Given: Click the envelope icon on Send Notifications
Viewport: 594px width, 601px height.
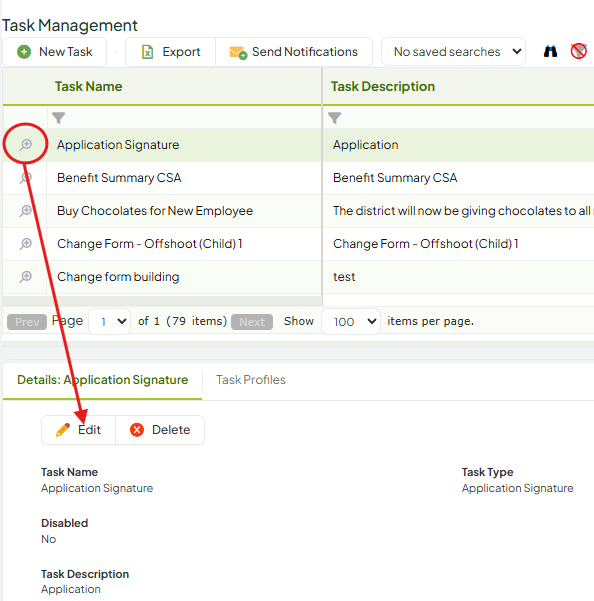Looking at the screenshot, I should click(238, 53).
